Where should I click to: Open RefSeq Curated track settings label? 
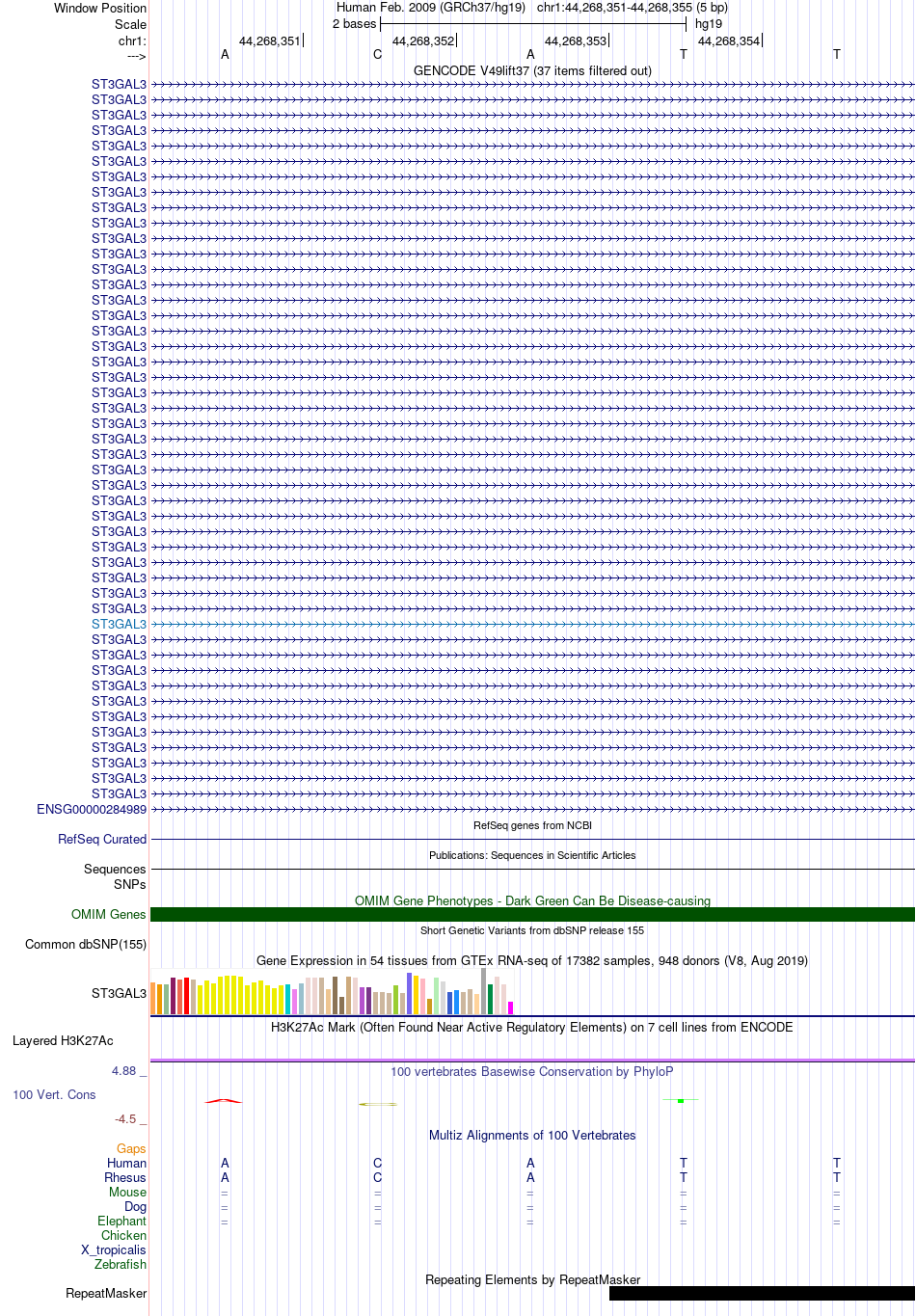coord(102,839)
